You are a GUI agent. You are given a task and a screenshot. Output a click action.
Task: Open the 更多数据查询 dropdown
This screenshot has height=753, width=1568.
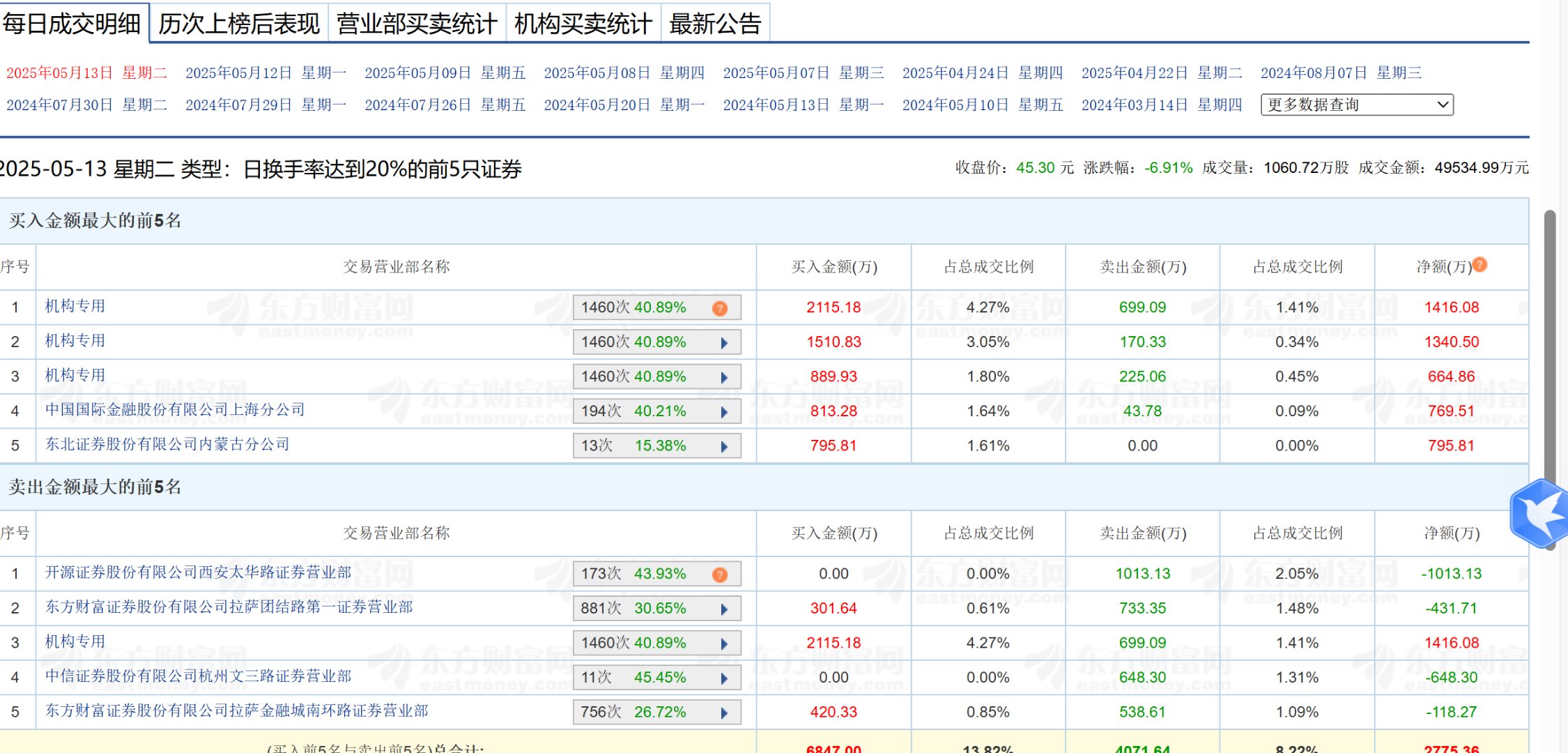tap(1355, 105)
